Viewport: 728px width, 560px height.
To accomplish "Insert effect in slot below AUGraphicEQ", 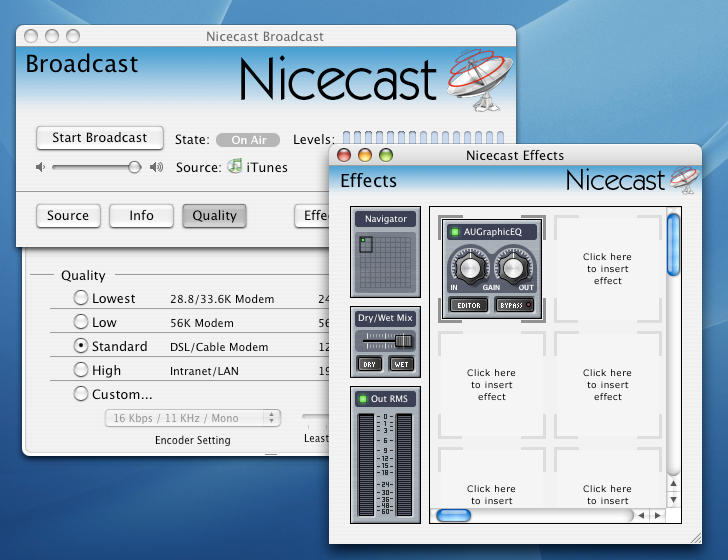I will (492, 385).
